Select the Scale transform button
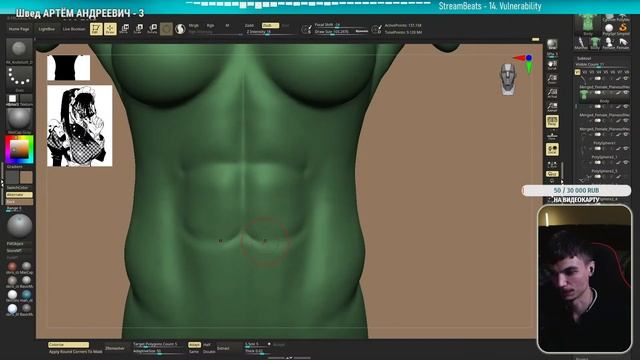Viewport: 640px width, 360px height. [138, 29]
